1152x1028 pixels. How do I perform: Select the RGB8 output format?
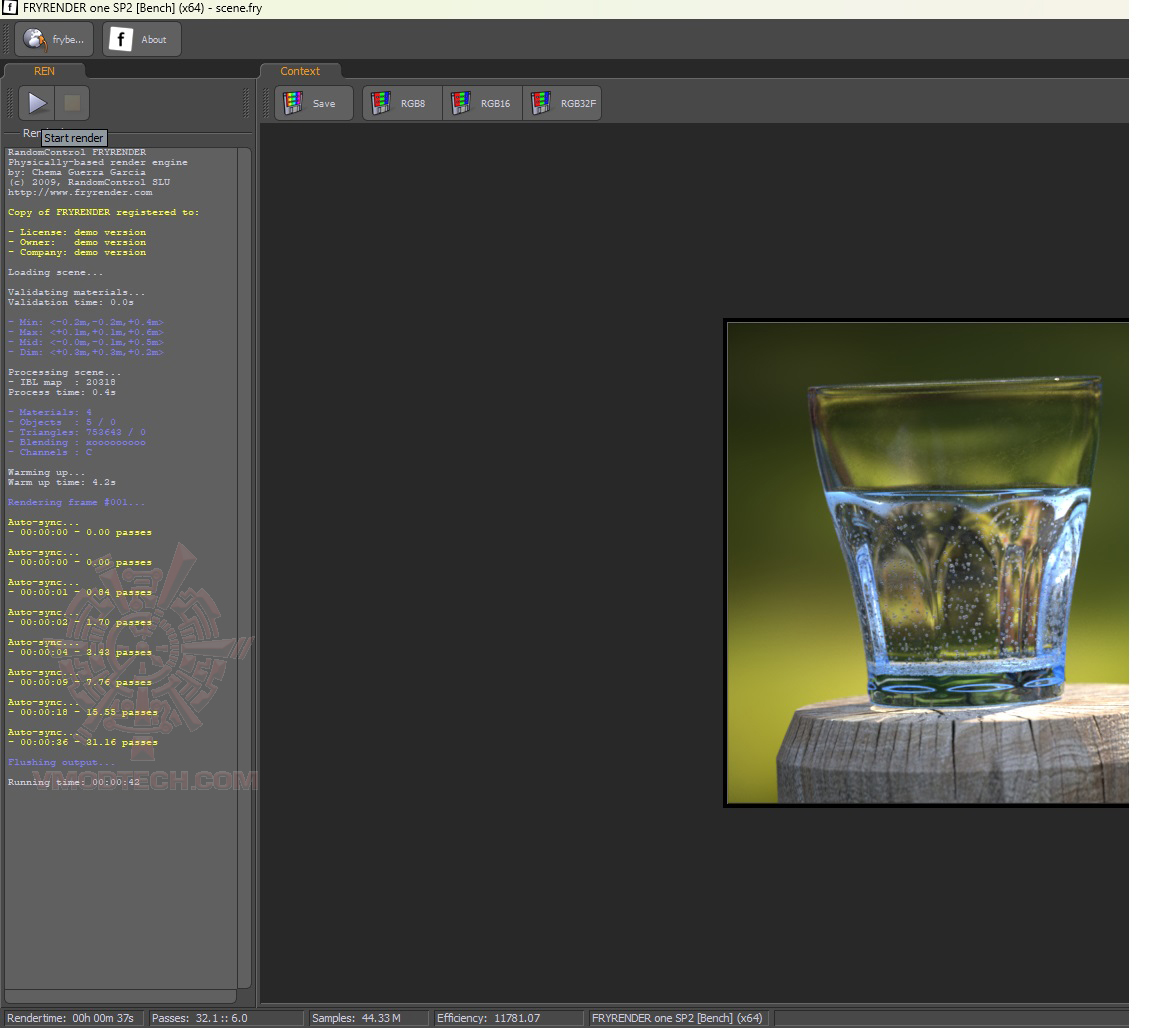point(401,103)
